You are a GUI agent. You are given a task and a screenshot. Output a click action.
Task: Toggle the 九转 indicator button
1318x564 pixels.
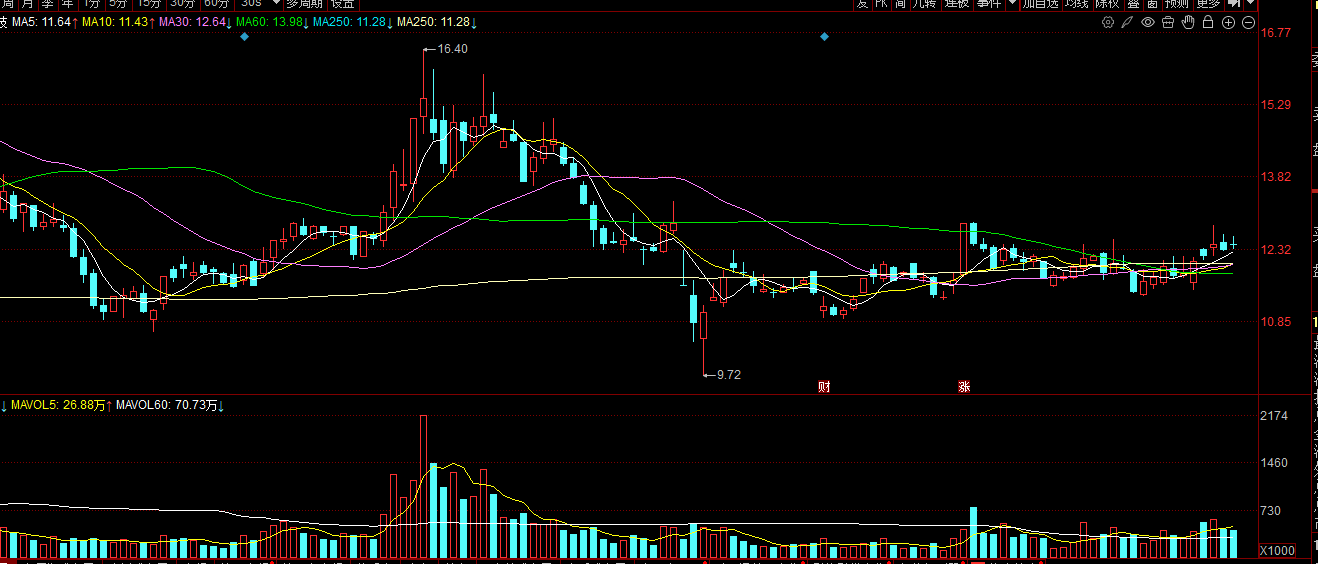click(924, 4)
